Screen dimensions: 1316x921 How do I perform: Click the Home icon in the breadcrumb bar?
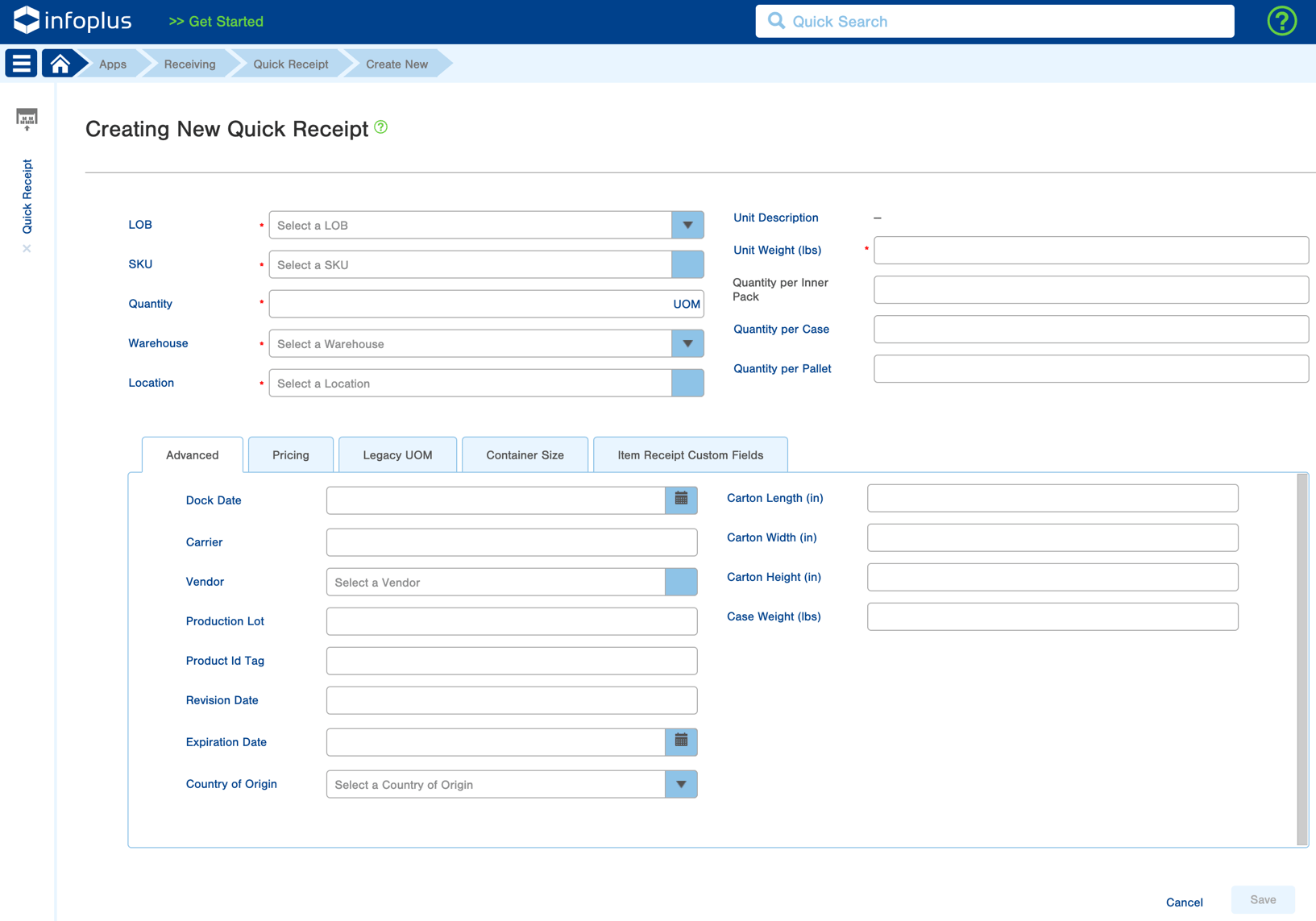tap(60, 63)
